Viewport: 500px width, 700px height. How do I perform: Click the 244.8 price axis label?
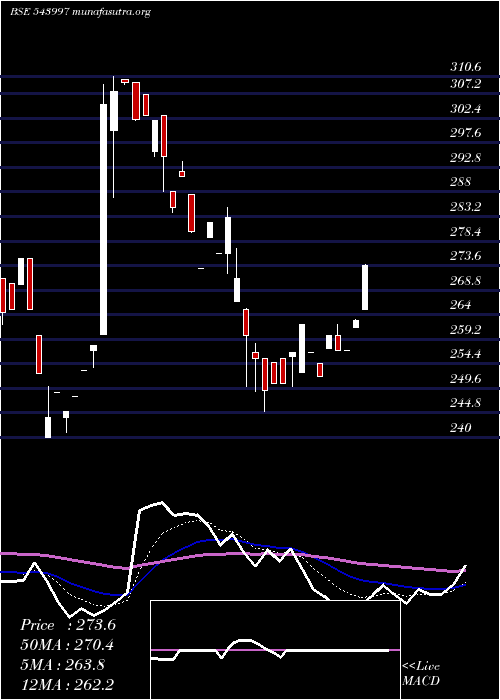(x=465, y=403)
